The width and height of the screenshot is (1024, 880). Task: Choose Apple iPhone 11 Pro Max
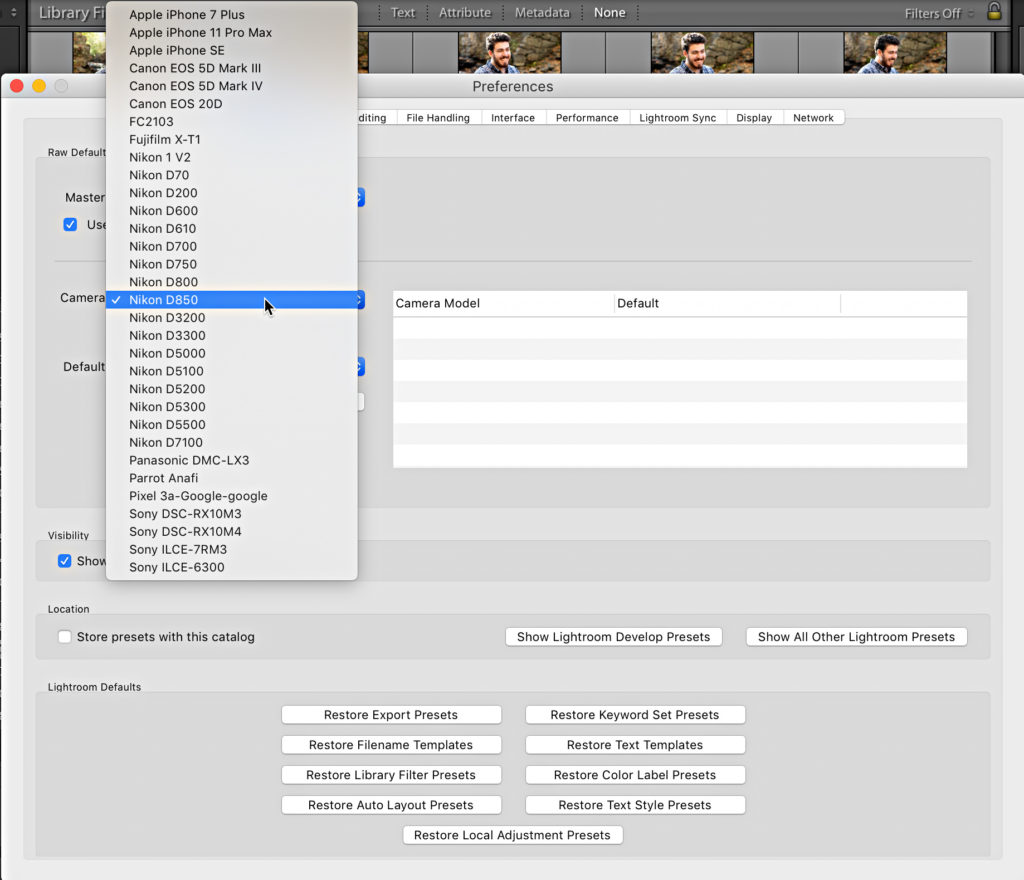[232, 33]
